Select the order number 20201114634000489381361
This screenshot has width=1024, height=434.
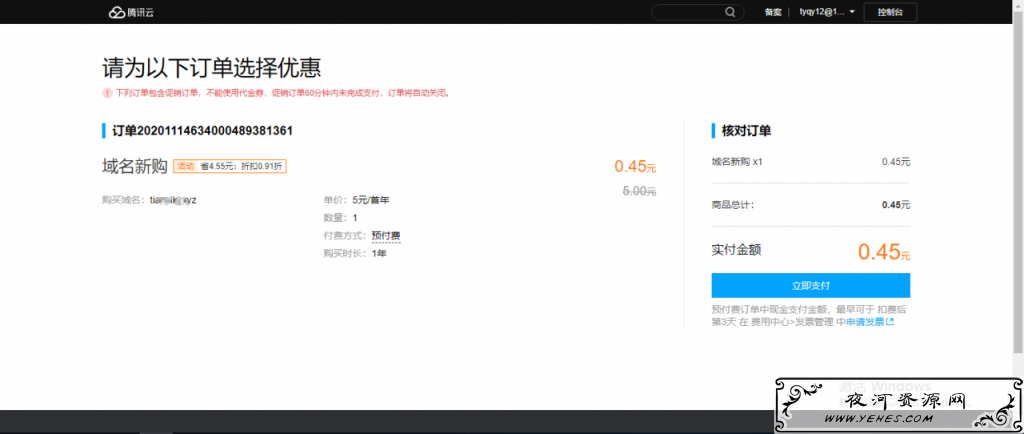[214, 131]
